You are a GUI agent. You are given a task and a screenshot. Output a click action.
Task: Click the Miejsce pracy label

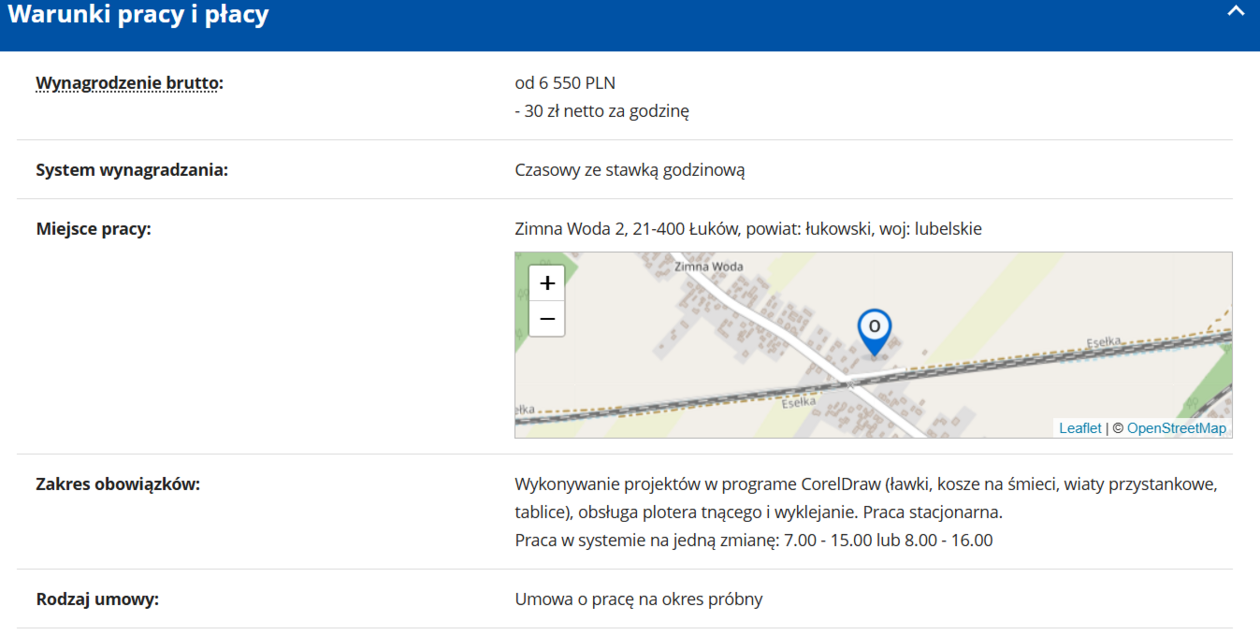click(x=93, y=229)
